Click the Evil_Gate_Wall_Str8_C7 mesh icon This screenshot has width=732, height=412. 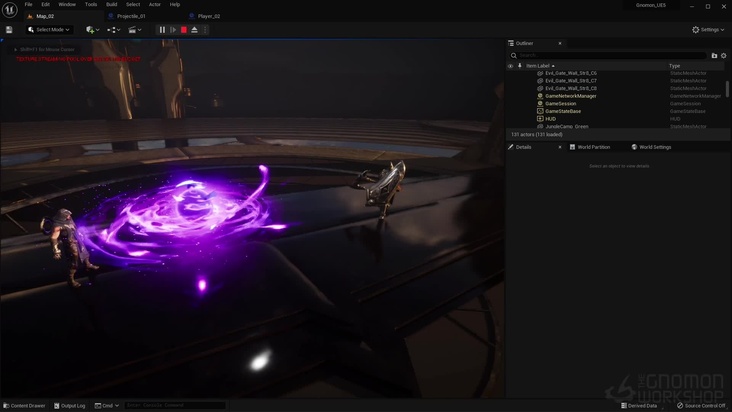point(540,81)
